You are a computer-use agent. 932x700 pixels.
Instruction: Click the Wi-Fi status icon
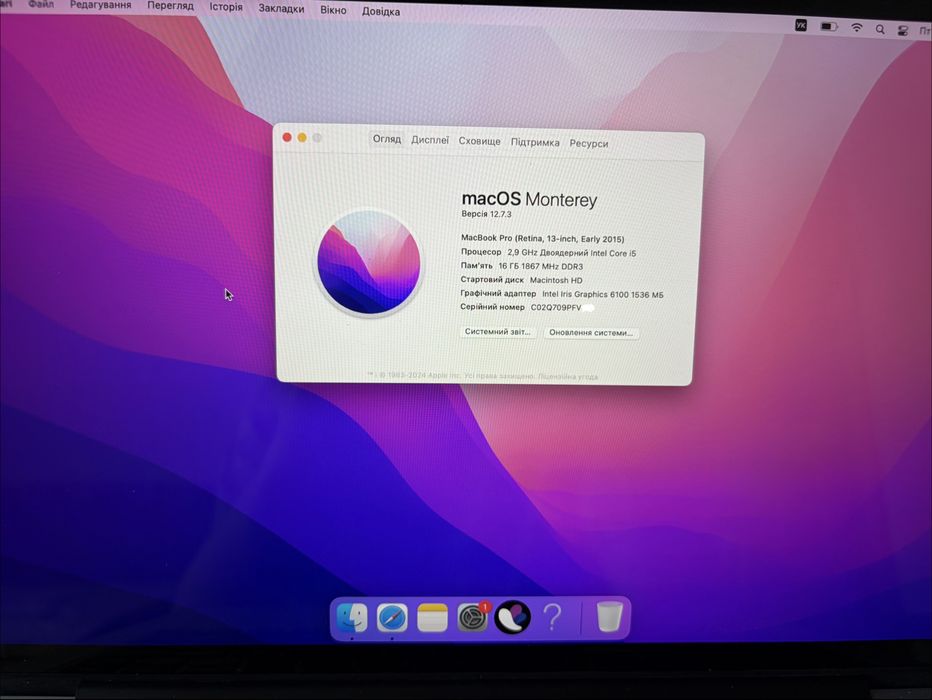[x=857, y=27]
